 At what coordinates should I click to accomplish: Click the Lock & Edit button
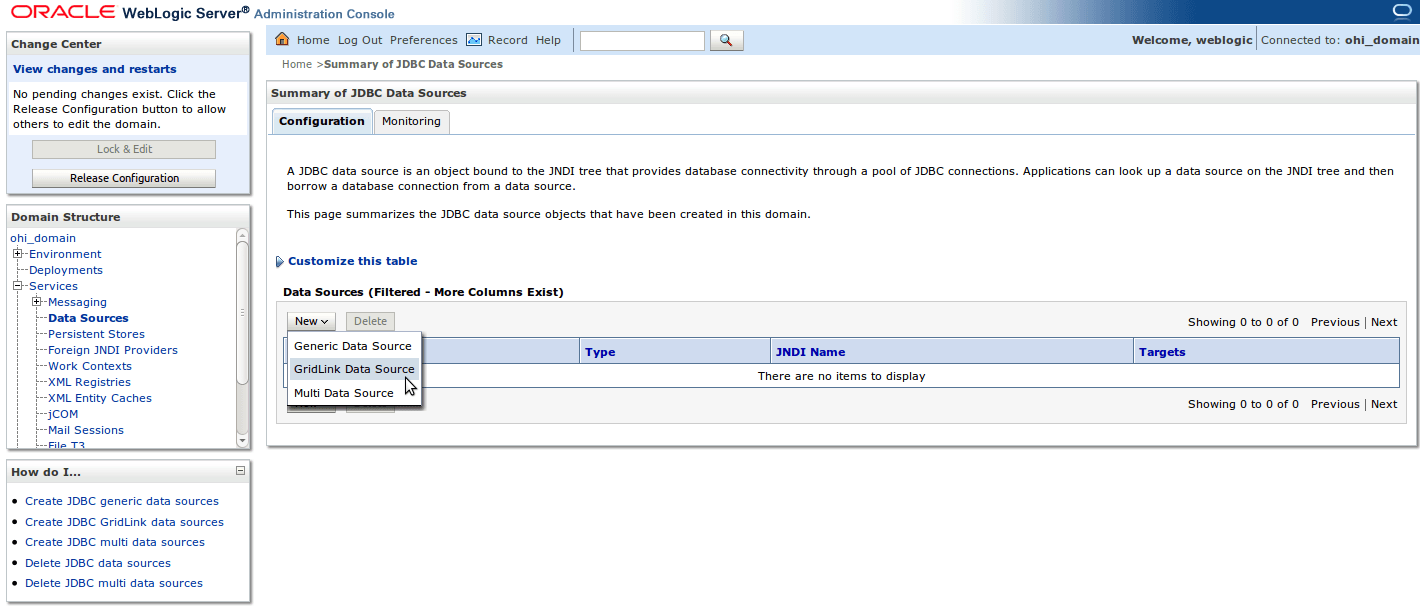(124, 149)
